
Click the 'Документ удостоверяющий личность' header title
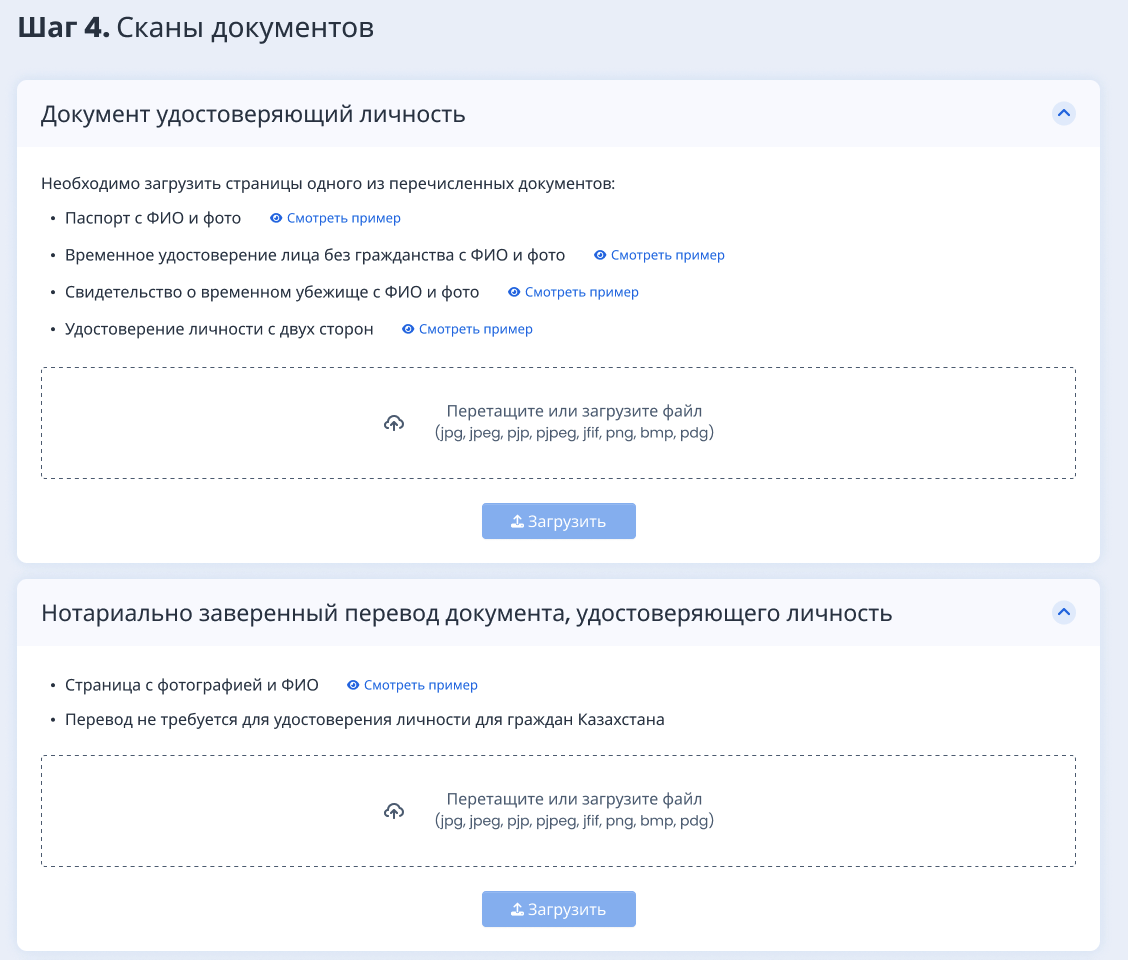(253, 114)
